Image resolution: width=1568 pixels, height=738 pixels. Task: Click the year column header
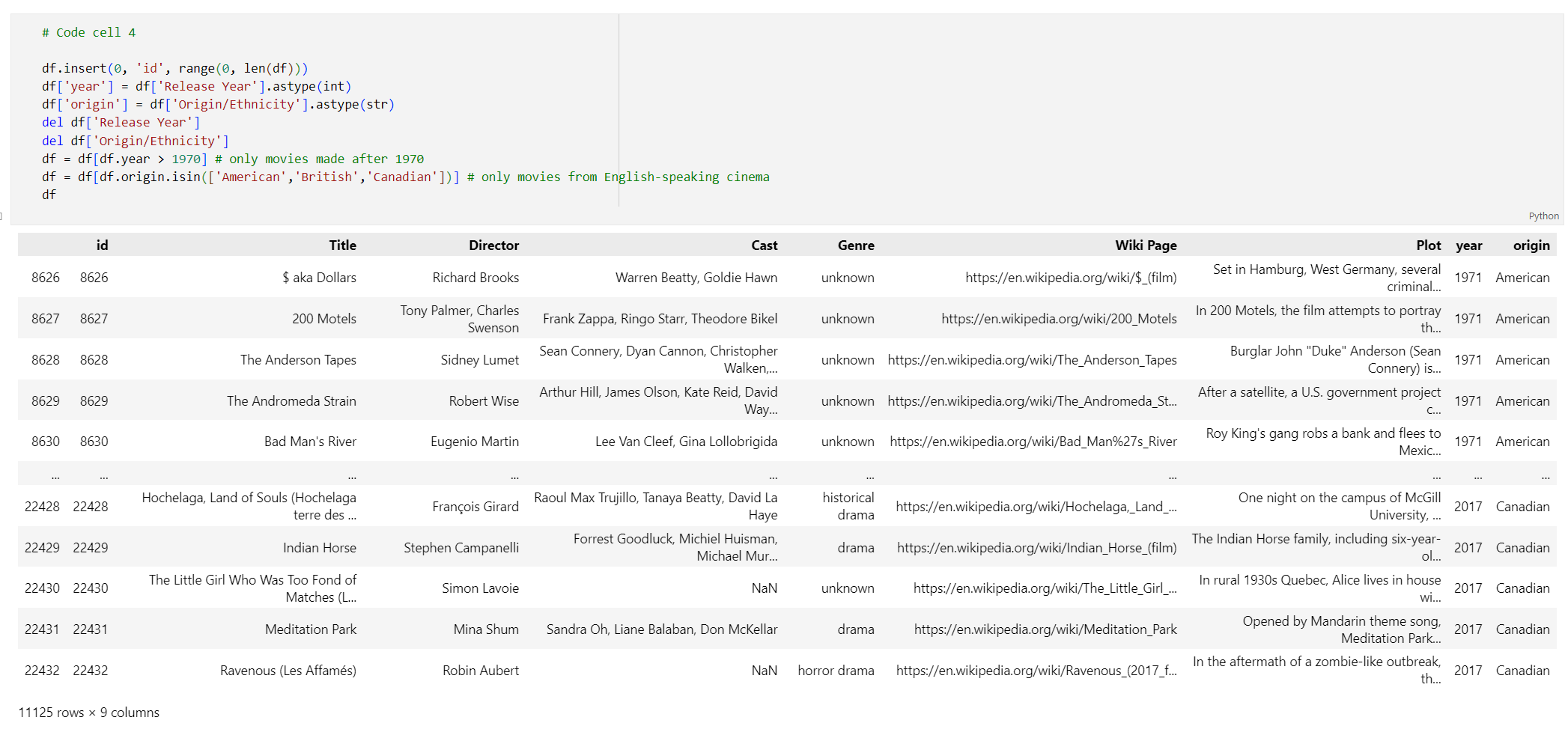pos(1468,246)
